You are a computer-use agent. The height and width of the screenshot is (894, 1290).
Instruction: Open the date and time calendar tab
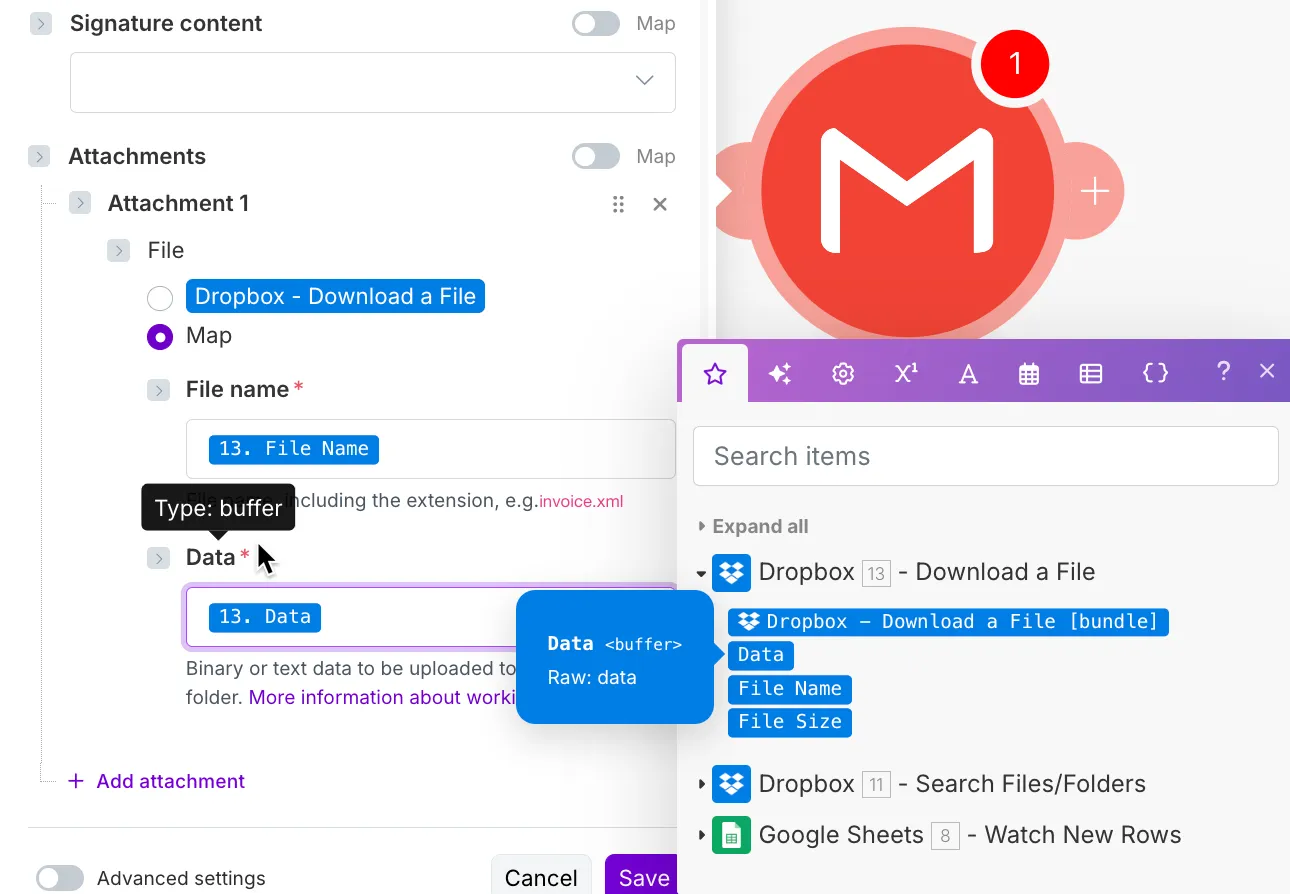[x=1029, y=374]
